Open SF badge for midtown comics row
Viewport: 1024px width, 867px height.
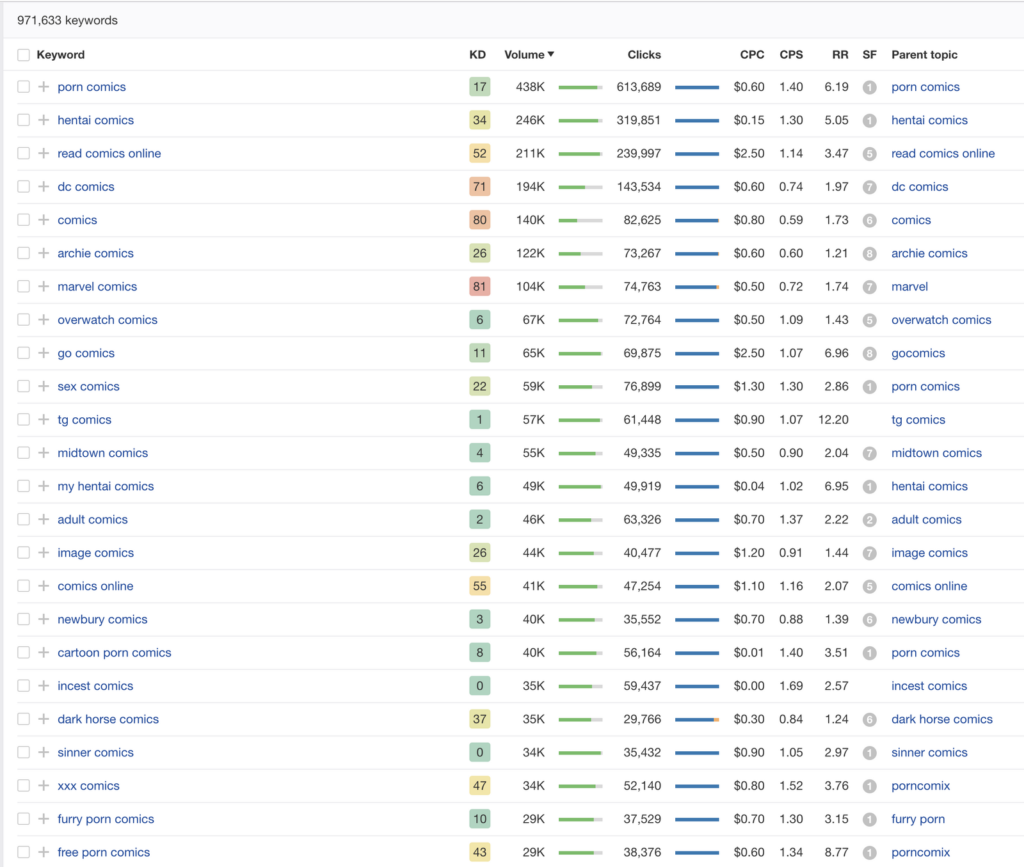pyautogui.click(x=869, y=453)
